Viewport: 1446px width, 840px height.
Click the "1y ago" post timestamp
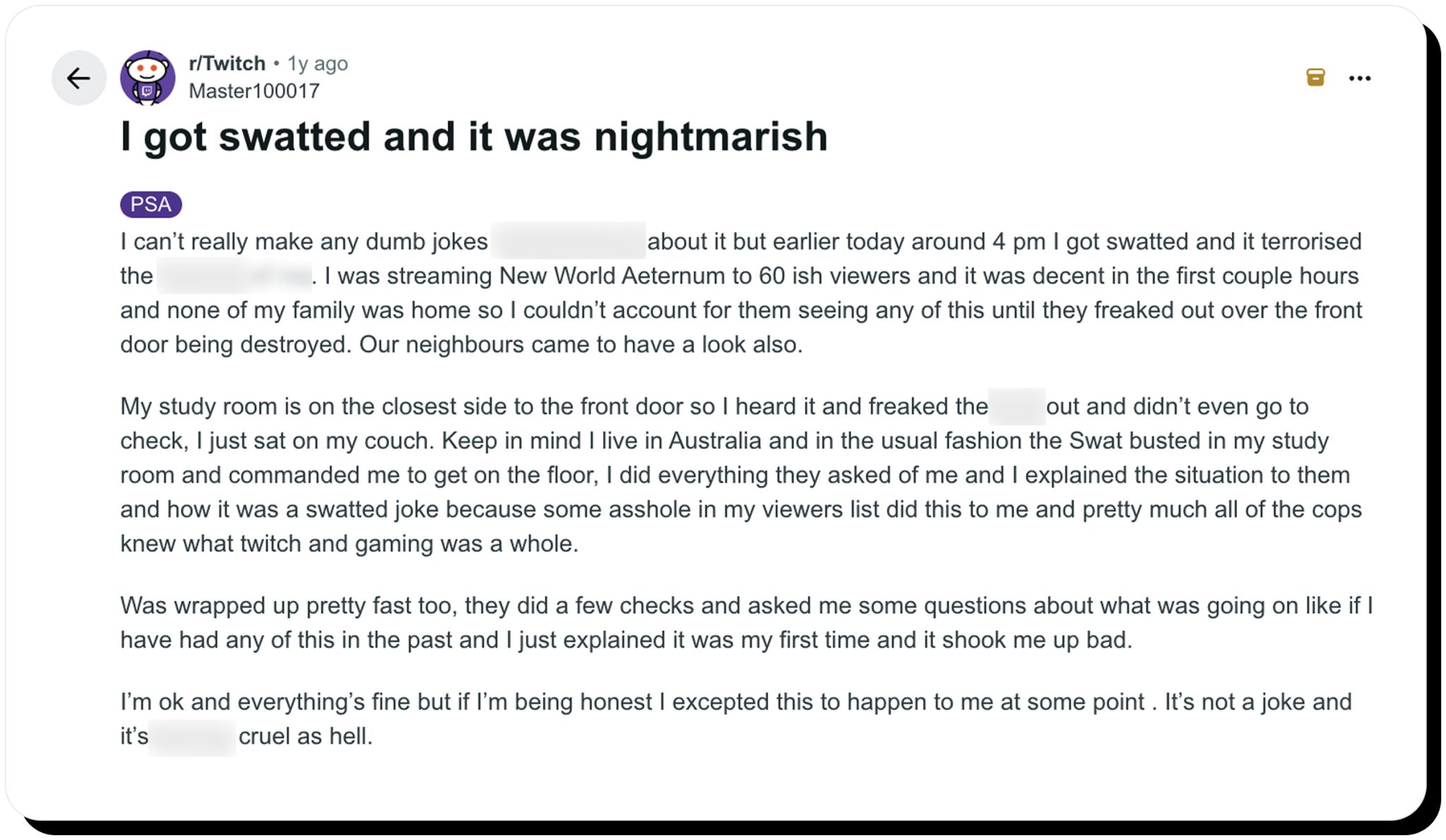(x=317, y=64)
